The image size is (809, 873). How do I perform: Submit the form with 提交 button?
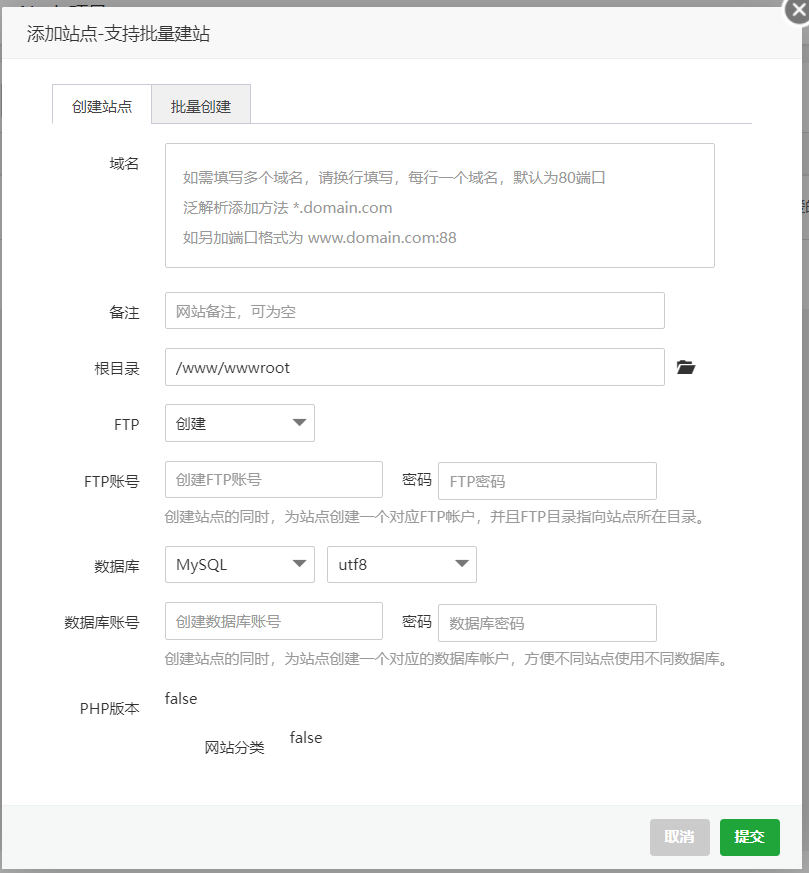(x=749, y=837)
